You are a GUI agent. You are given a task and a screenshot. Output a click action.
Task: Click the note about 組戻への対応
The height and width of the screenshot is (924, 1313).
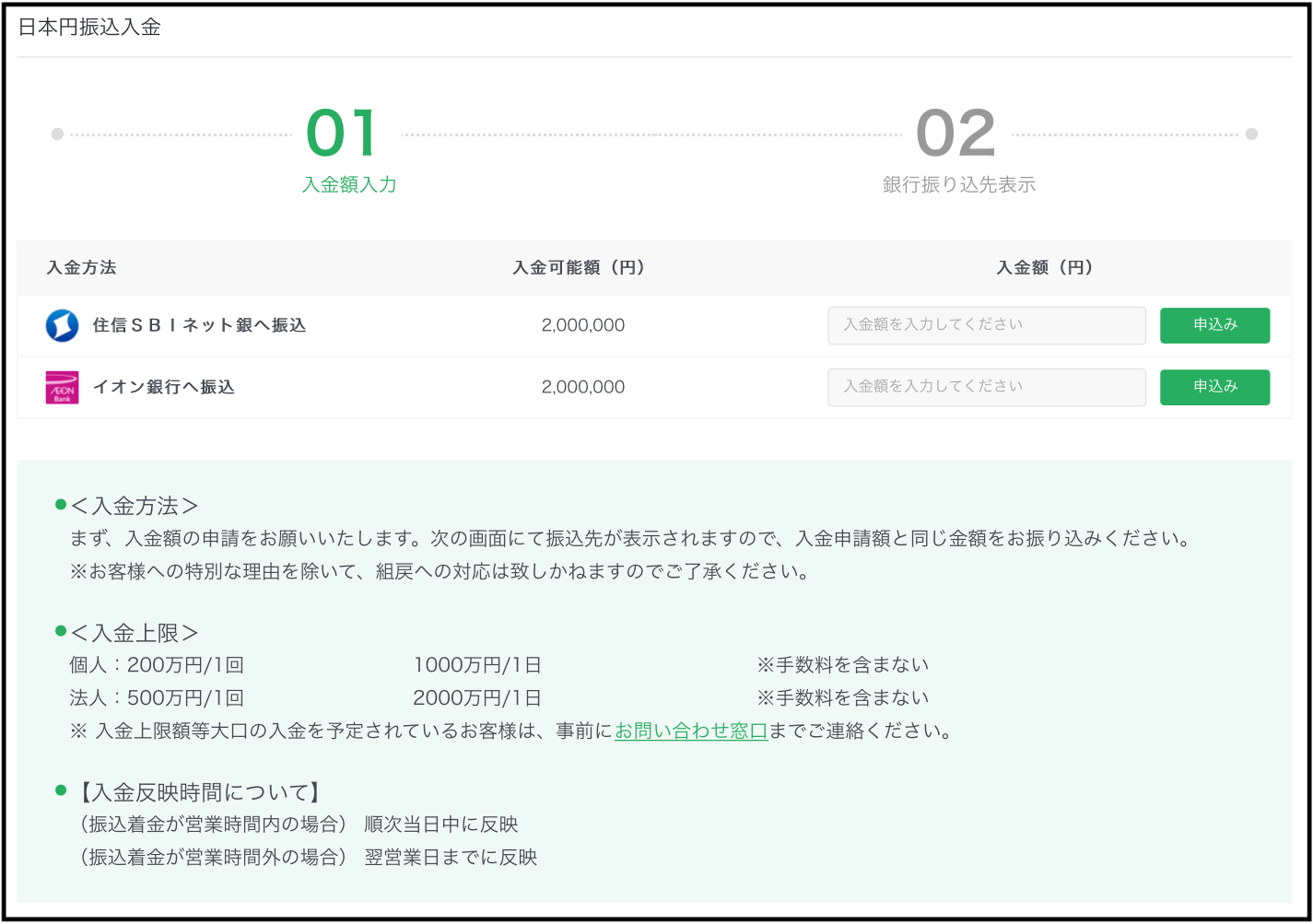(x=440, y=572)
